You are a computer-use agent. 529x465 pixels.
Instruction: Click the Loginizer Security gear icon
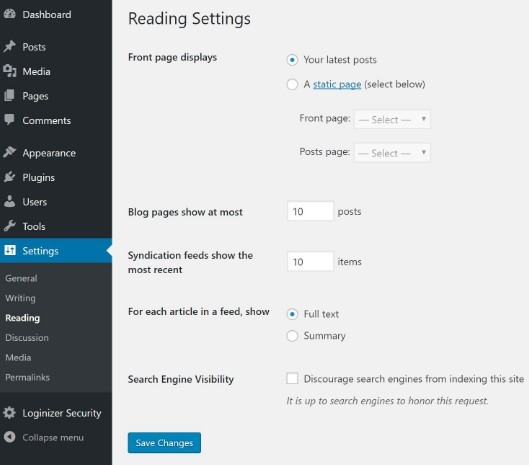pyautogui.click(x=9, y=413)
